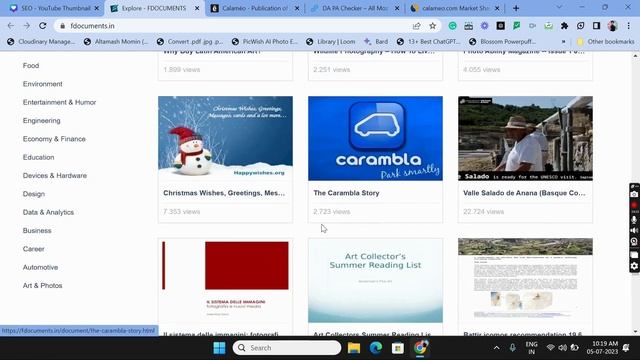
Task: Click the Chrome icon on the taskbar
Action: (x=420, y=348)
